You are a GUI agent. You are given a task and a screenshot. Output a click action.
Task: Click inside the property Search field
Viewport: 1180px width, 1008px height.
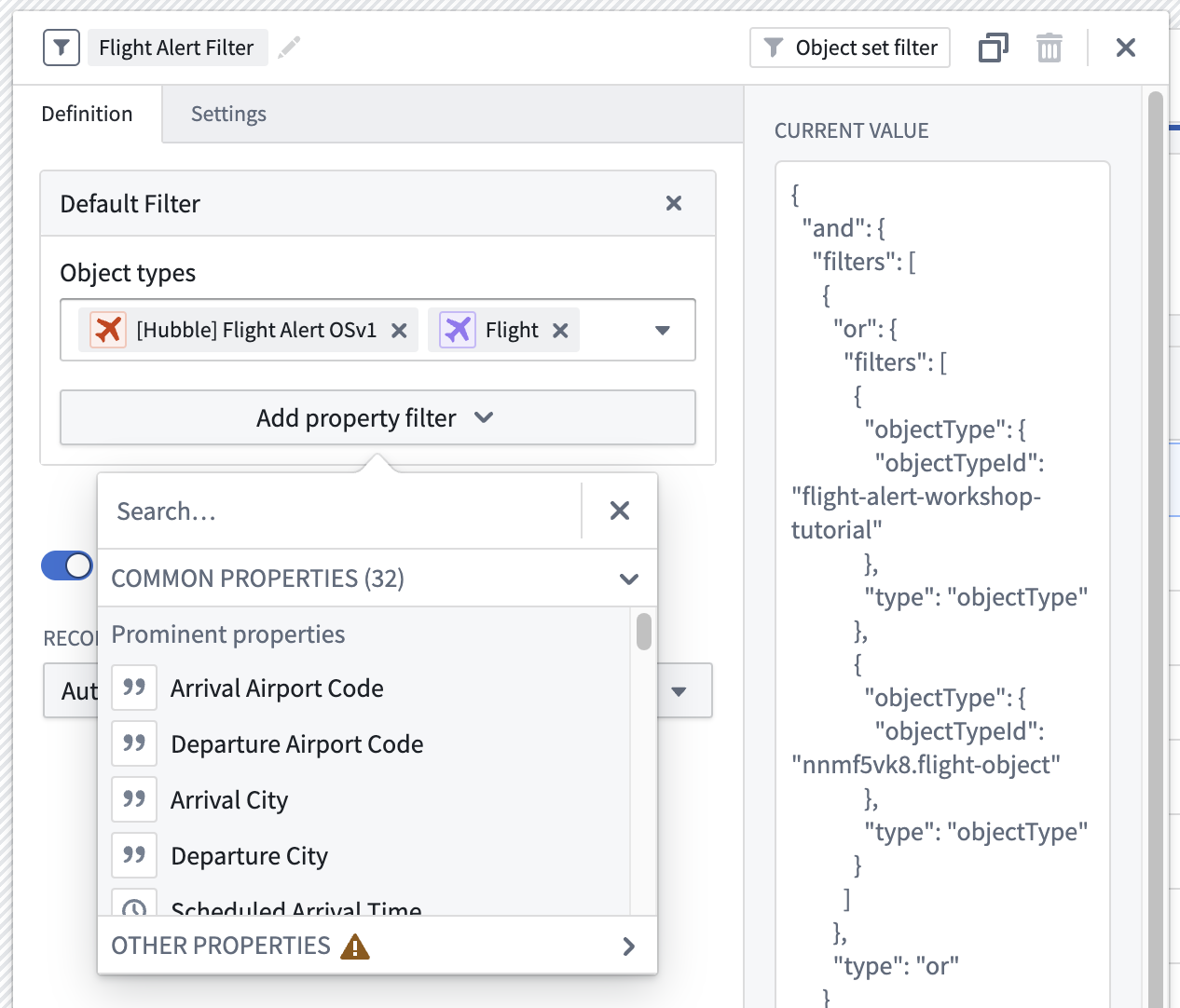326,511
